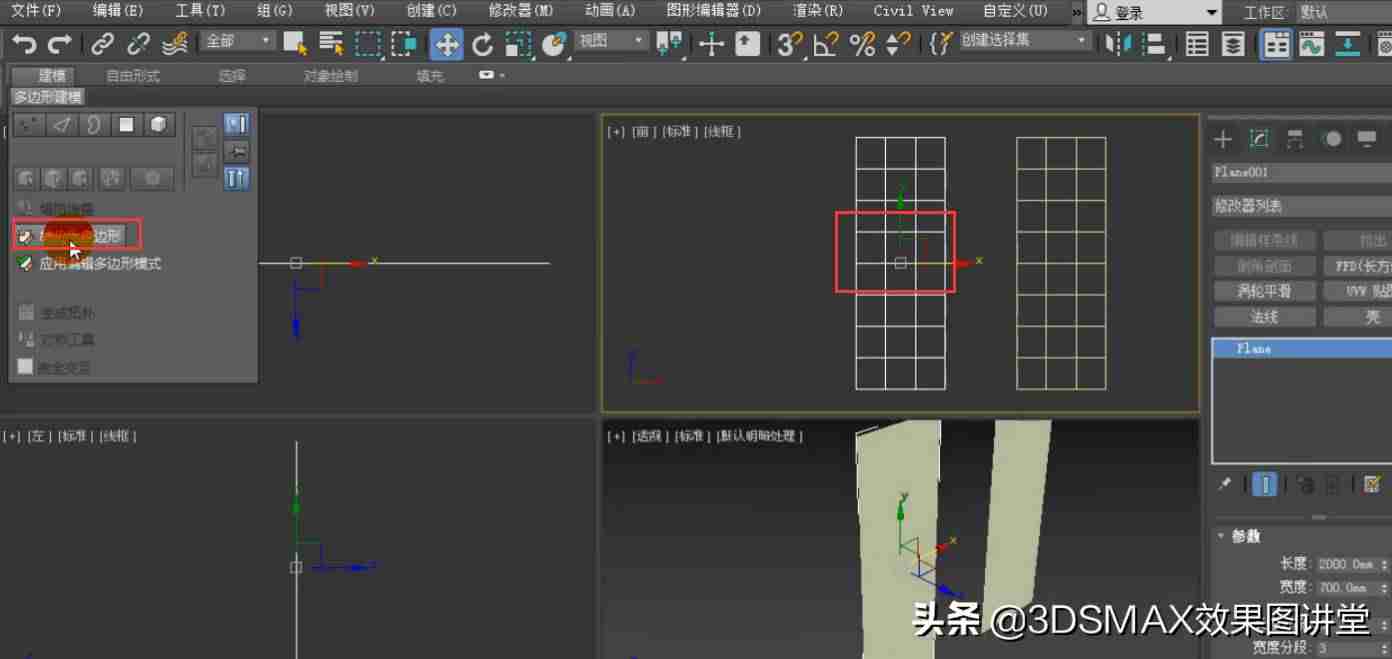1392x659 pixels.
Task: Collapse the 参数 rollout
Action: (x=1246, y=536)
